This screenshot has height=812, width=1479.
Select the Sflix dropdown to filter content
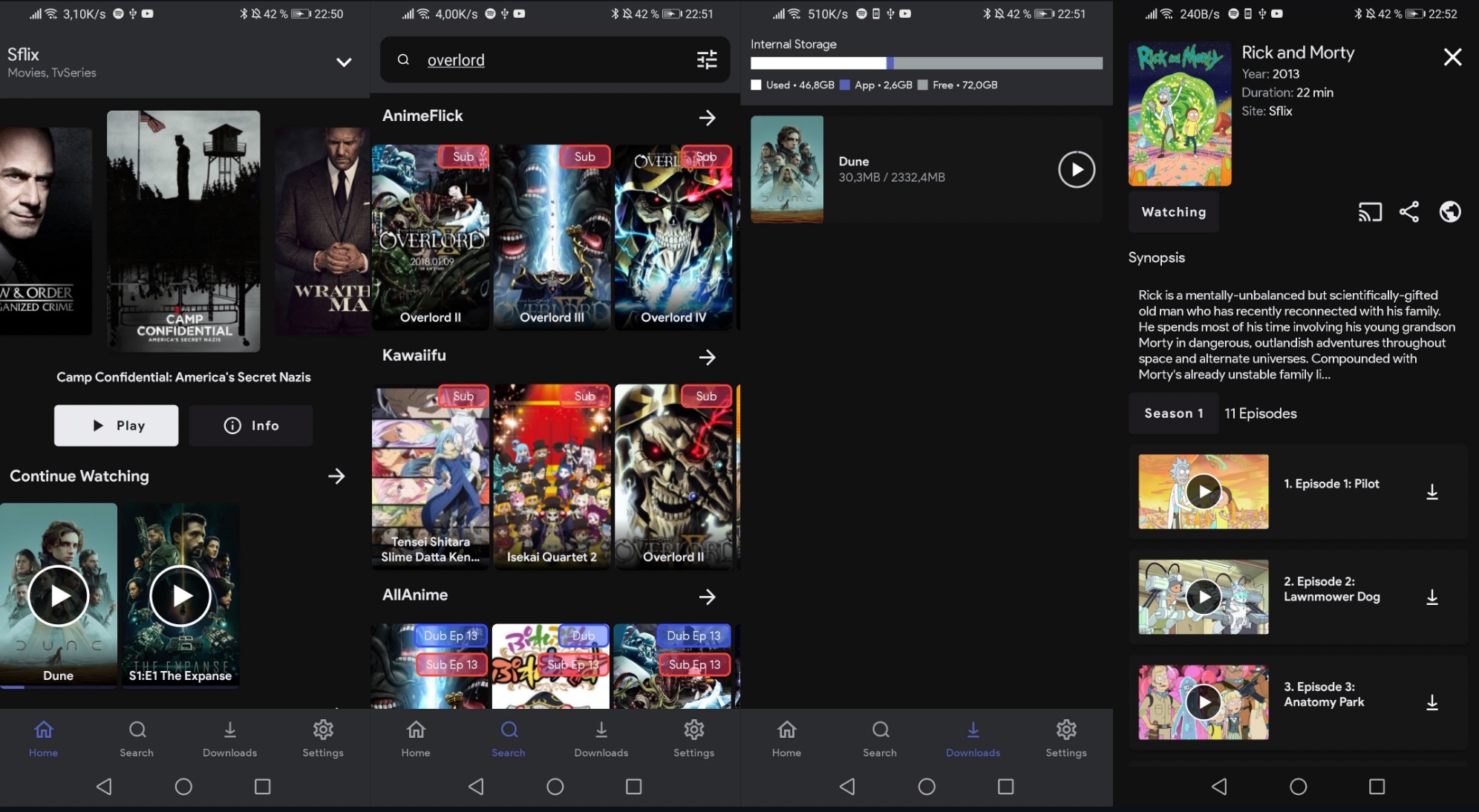tap(344, 61)
